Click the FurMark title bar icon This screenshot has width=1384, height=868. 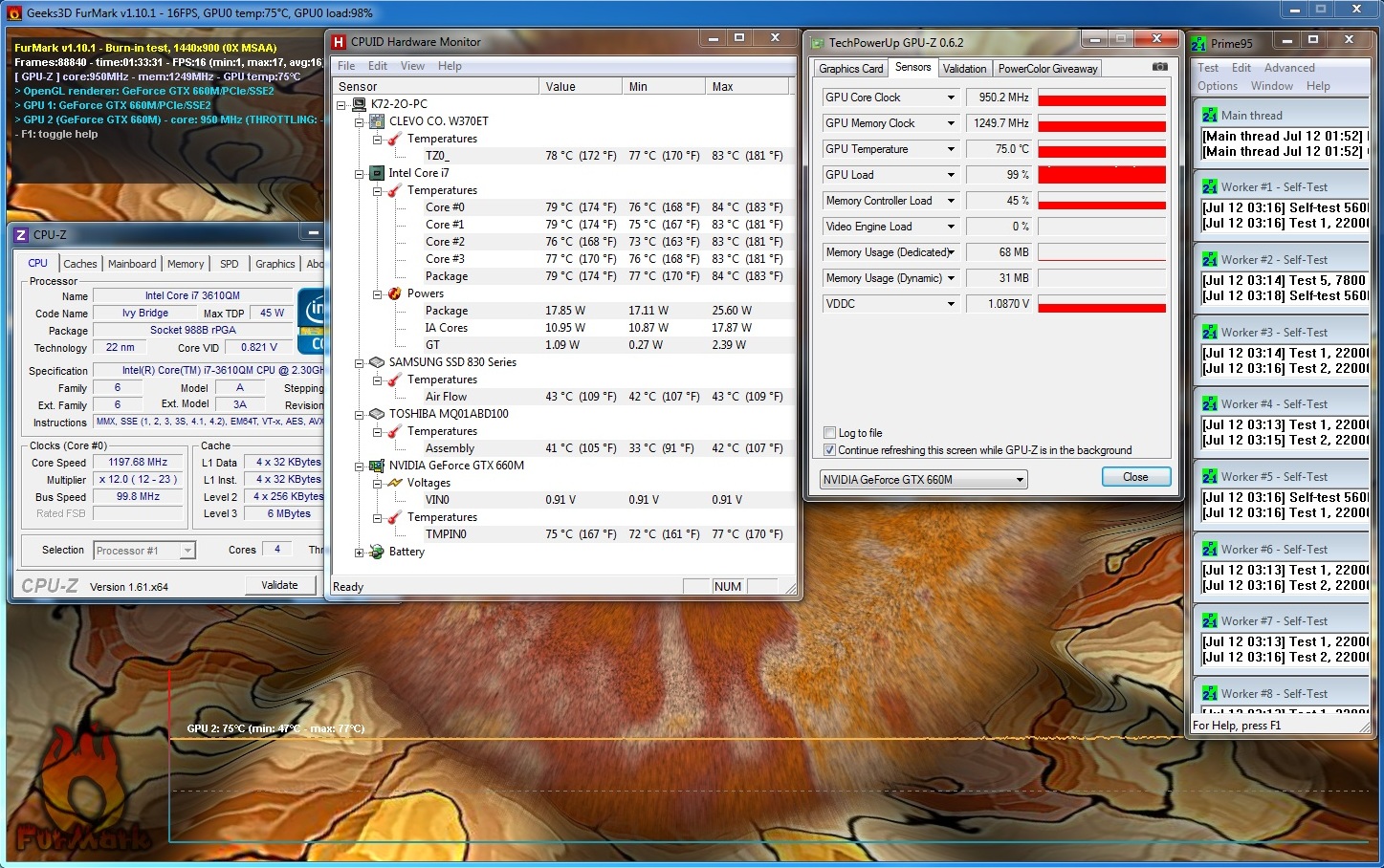point(13,13)
